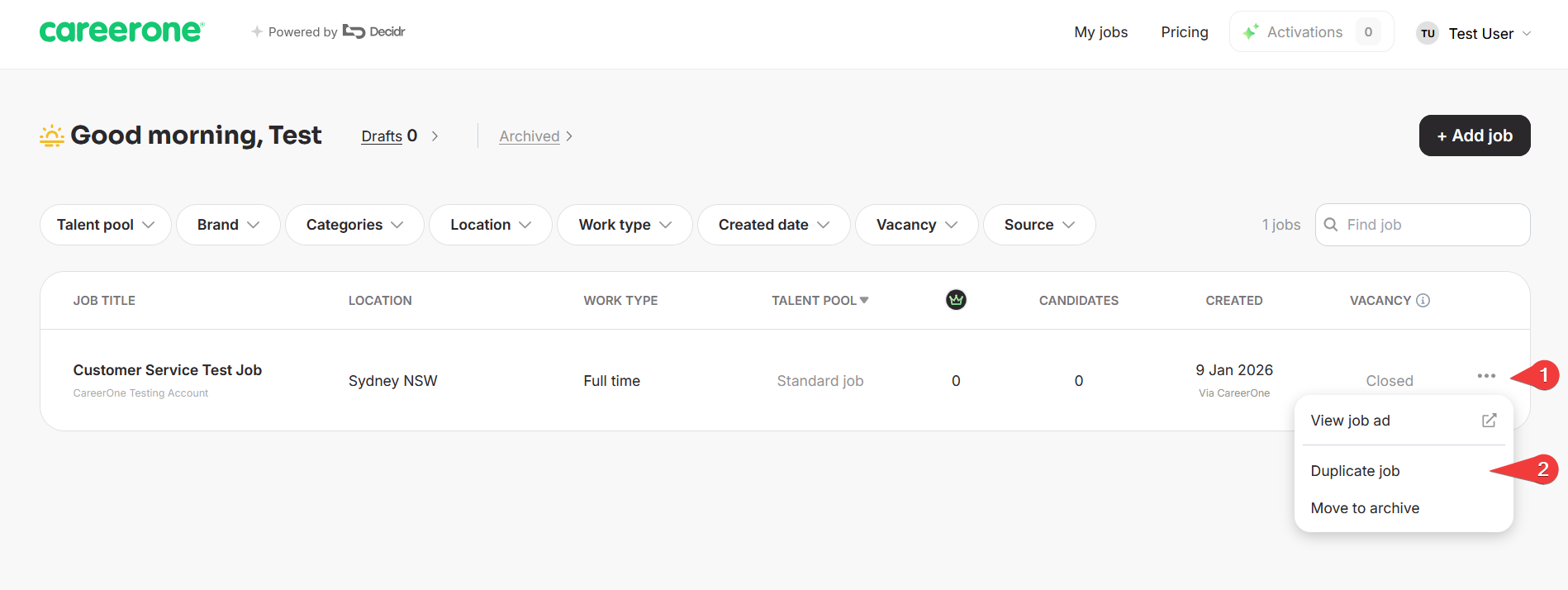Open the Work type filter dropdown
1568x590 pixels.
click(x=625, y=225)
